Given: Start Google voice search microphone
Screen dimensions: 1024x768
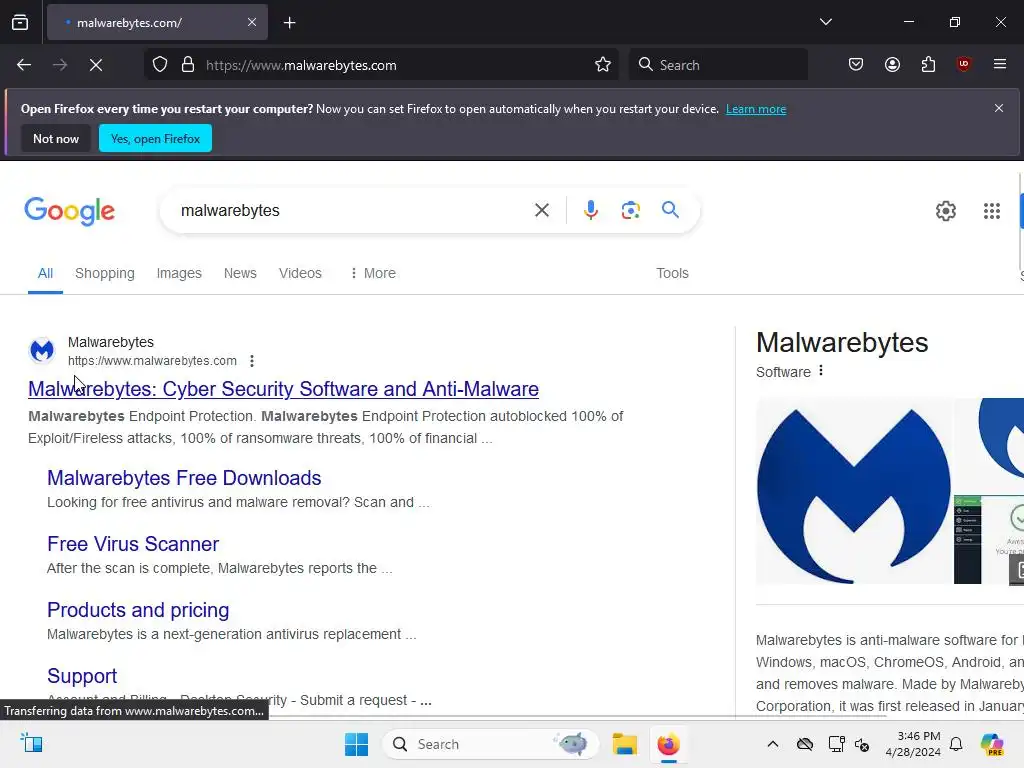Looking at the screenshot, I should (x=590, y=210).
